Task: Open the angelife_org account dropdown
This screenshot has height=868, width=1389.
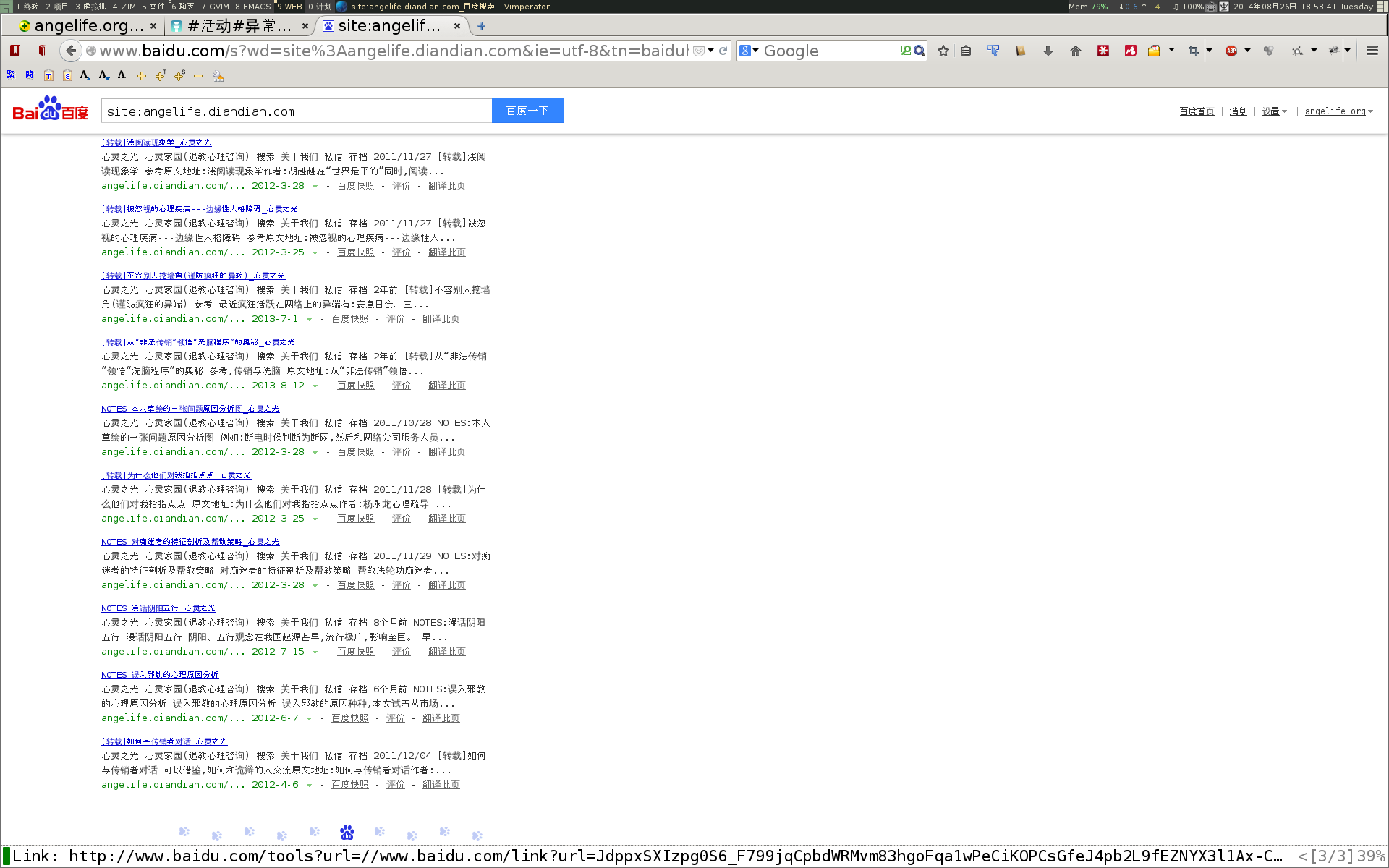Action: click(1338, 111)
